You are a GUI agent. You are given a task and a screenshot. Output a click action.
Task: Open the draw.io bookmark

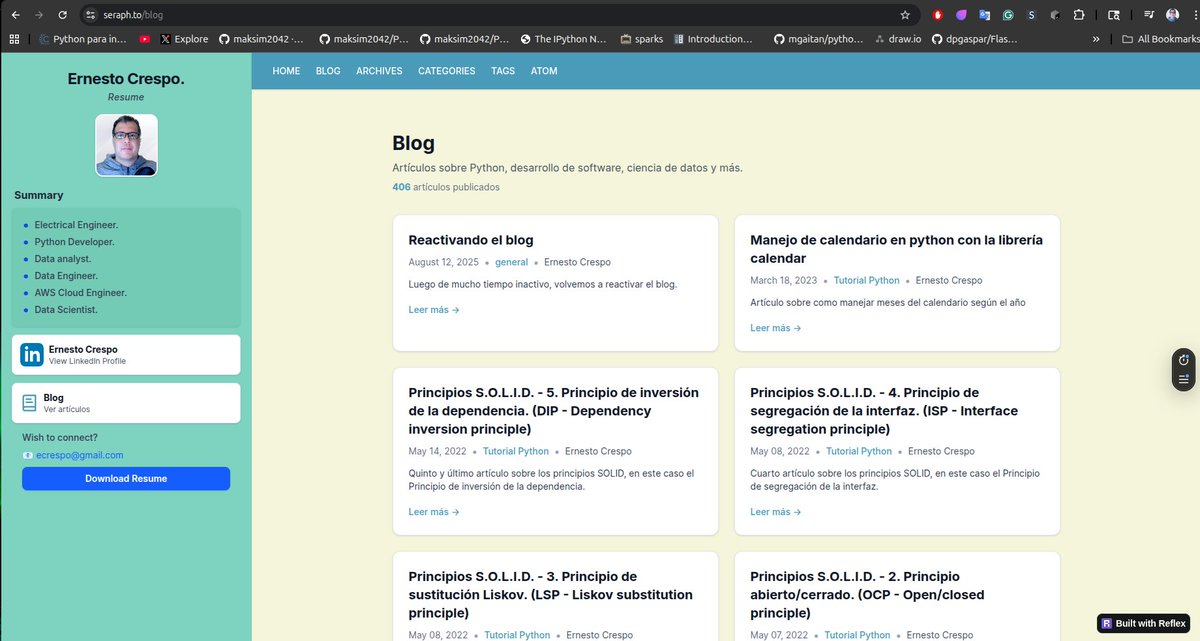[x=898, y=39]
